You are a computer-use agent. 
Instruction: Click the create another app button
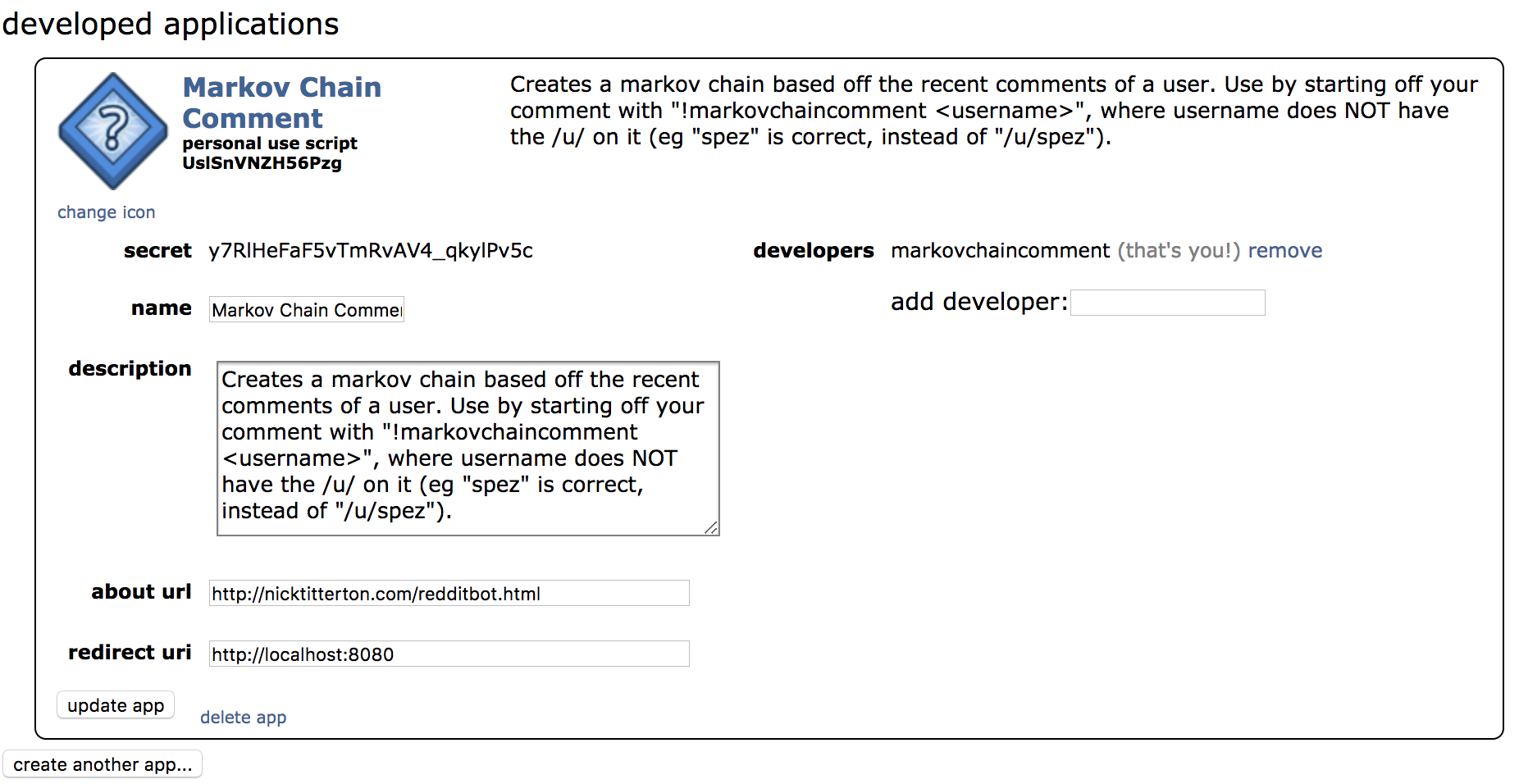(103, 764)
